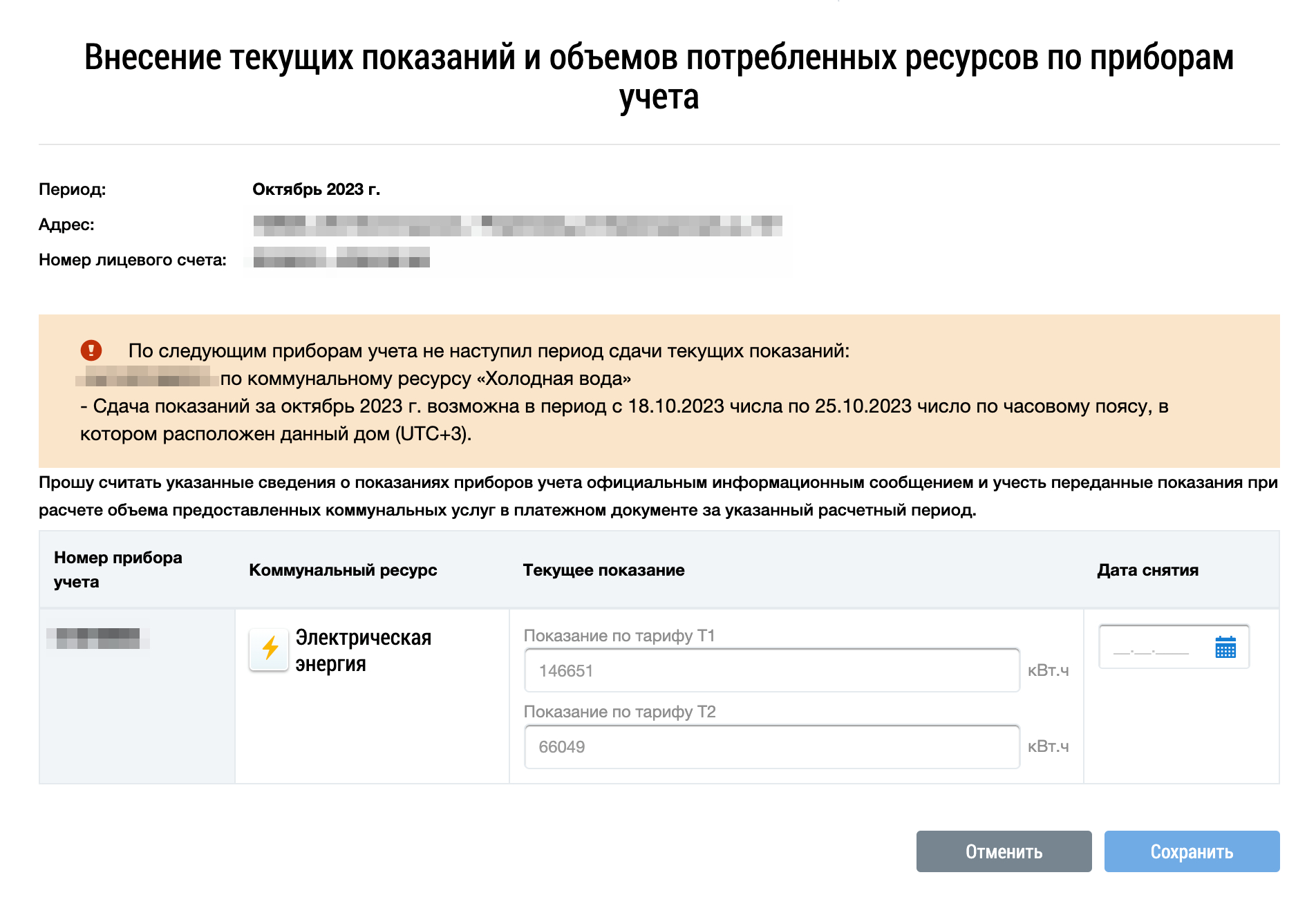Click the 'Номер лицевого счета:' label
1316x915 pixels.
(x=133, y=260)
